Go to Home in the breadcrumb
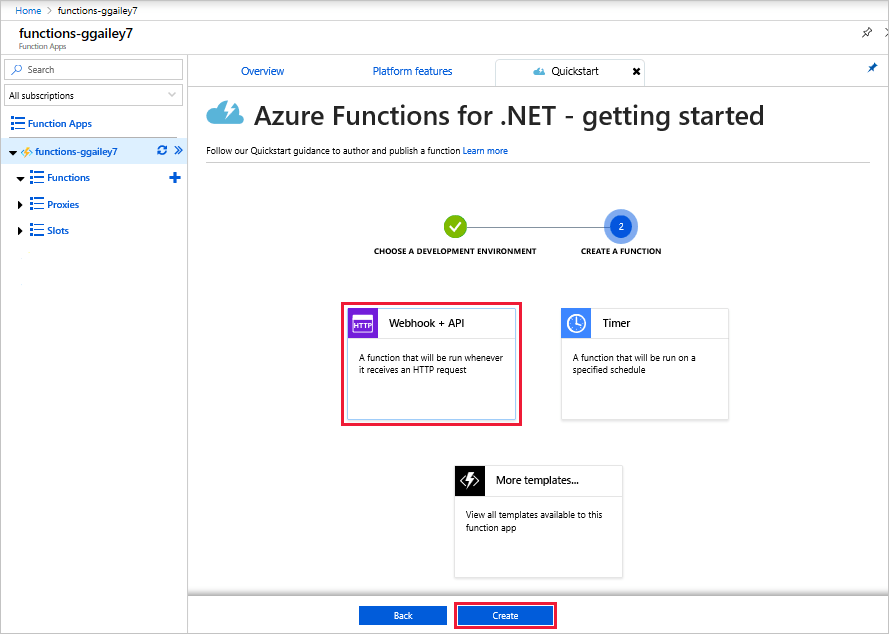This screenshot has width=889, height=634. coord(28,11)
